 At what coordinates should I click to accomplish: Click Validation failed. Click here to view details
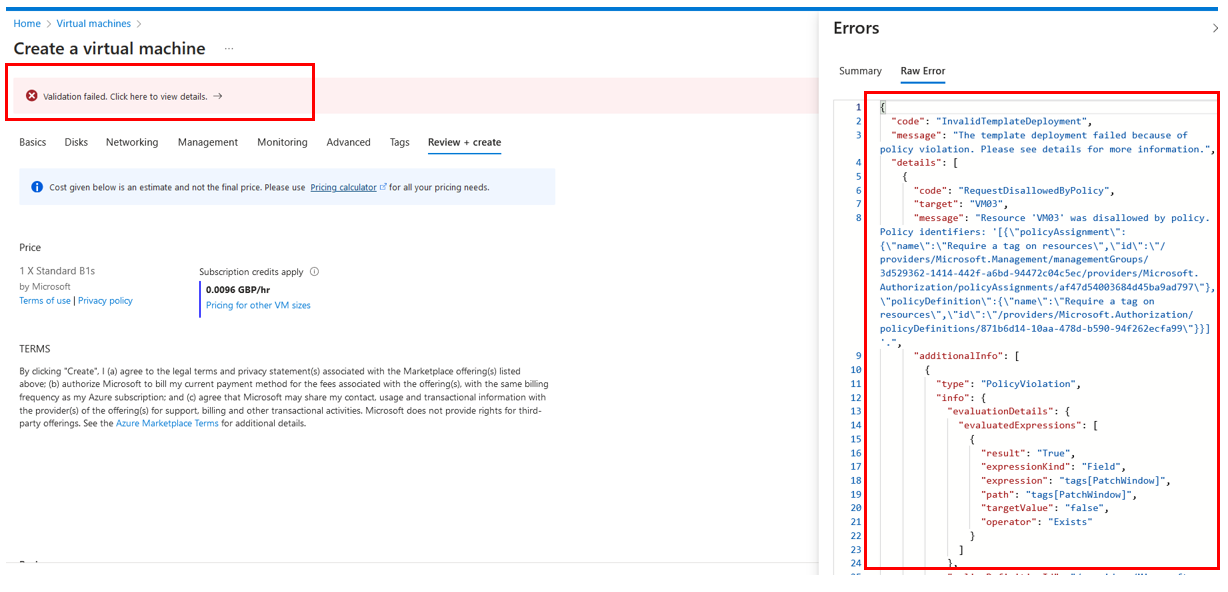point(126,96)
